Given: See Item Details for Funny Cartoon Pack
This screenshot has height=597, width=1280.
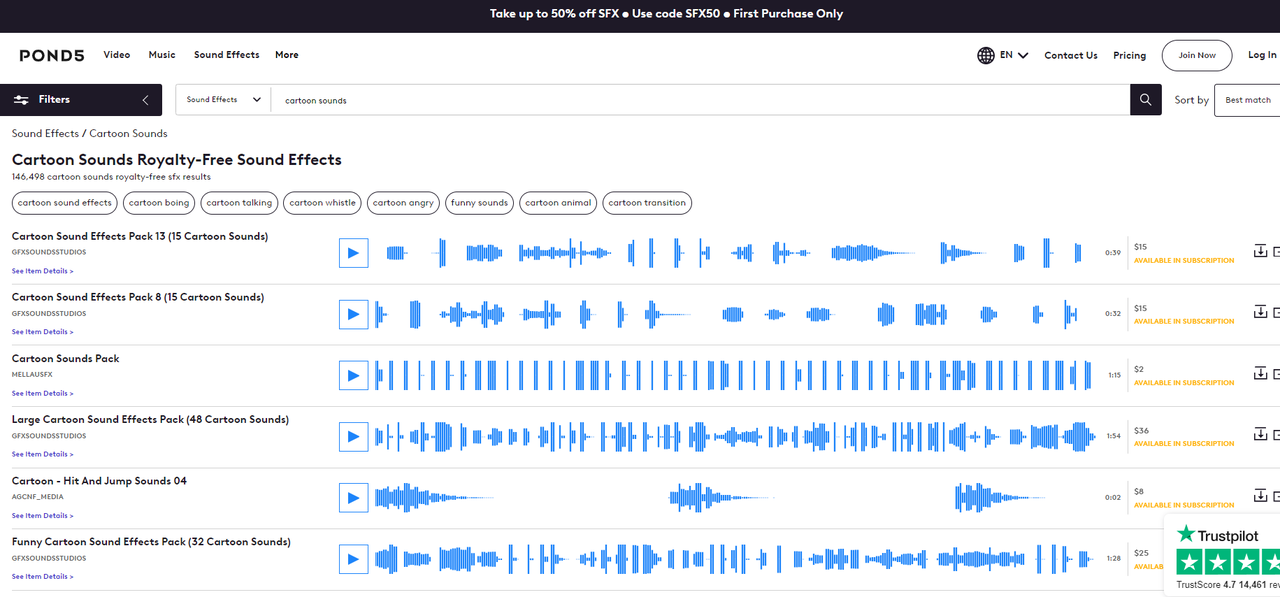Looking at the screenshot, I should point(42,577).
